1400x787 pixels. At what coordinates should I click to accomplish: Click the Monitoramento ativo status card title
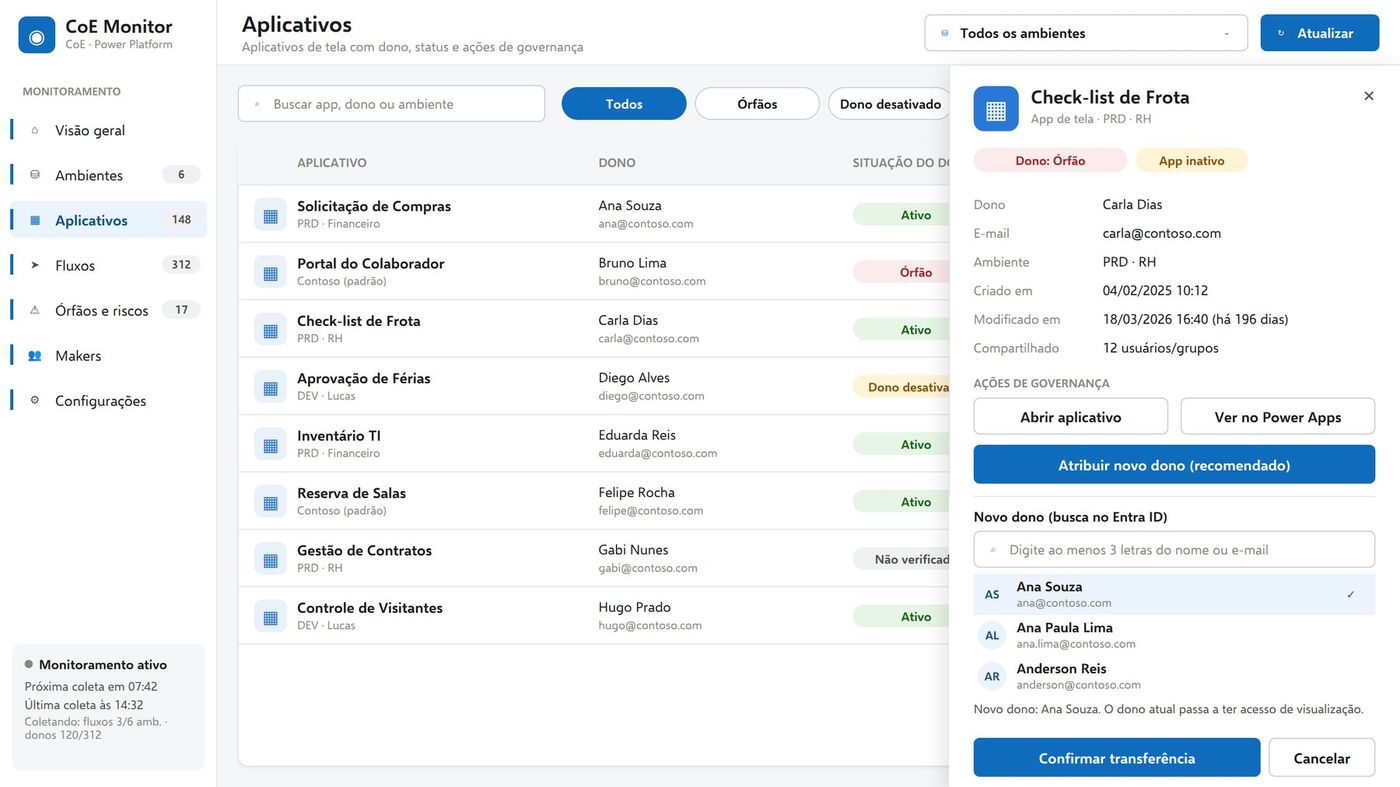point(103,665)
